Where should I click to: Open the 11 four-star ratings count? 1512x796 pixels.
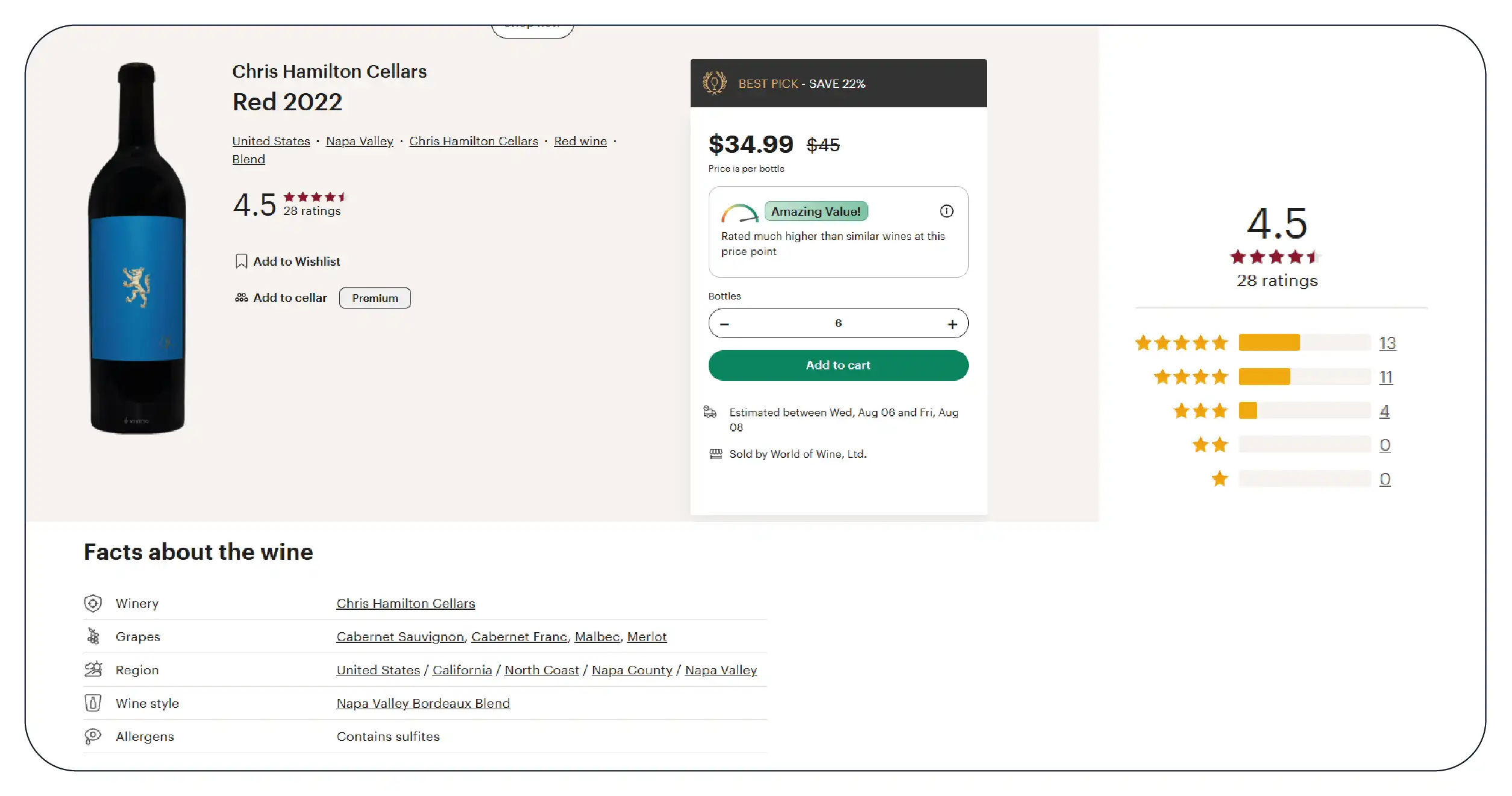[x=1385, y=377]
